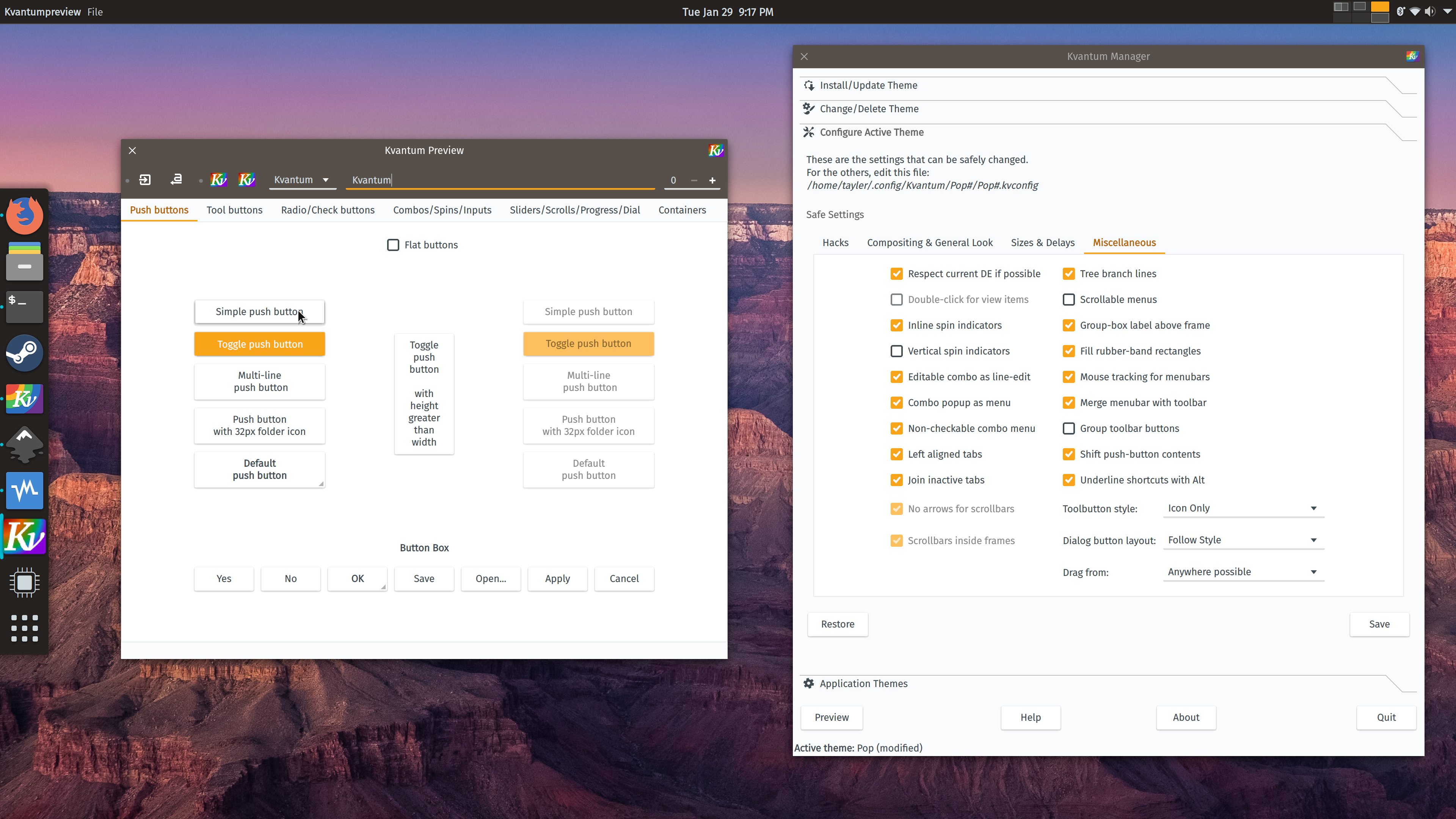Open Containers tab
This screenshot has width=1456, height=819.
pyautogui.click(x=682, y=210)
